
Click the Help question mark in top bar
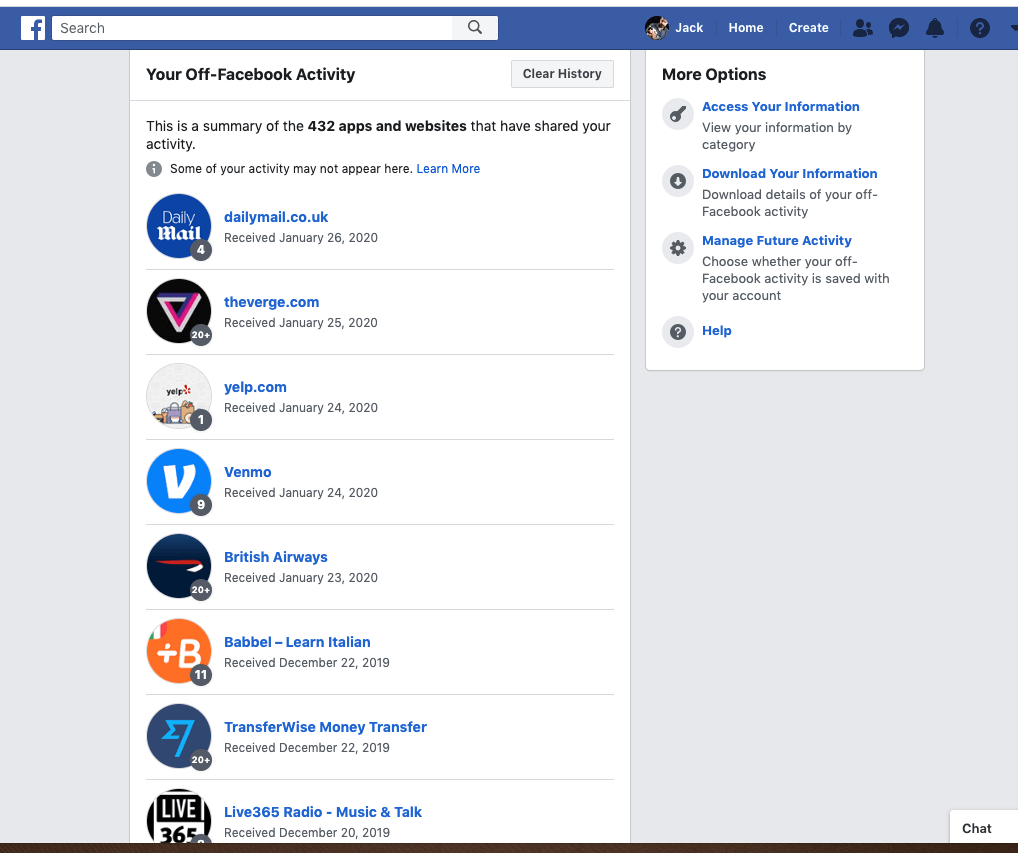[980, 28]
